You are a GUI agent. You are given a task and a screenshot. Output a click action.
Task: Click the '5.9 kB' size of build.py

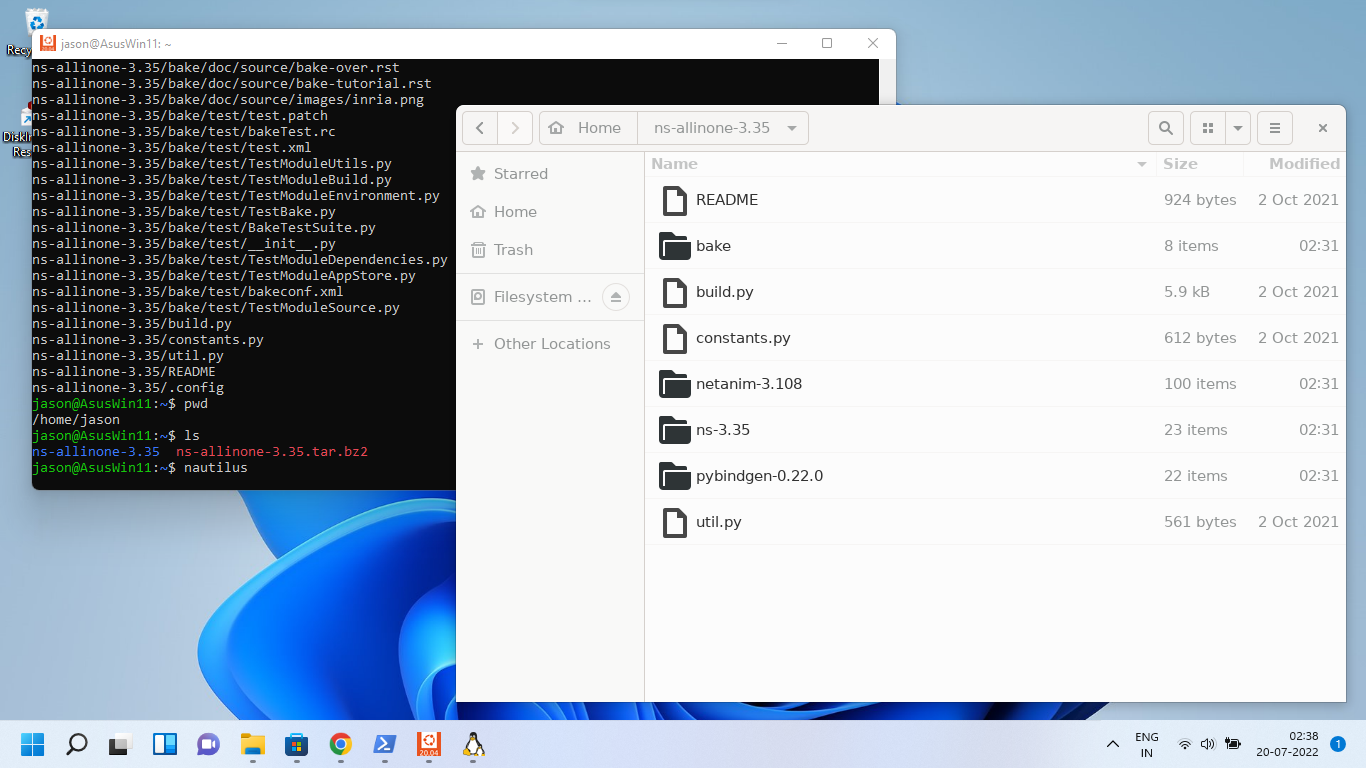[x=1187, y=292]
